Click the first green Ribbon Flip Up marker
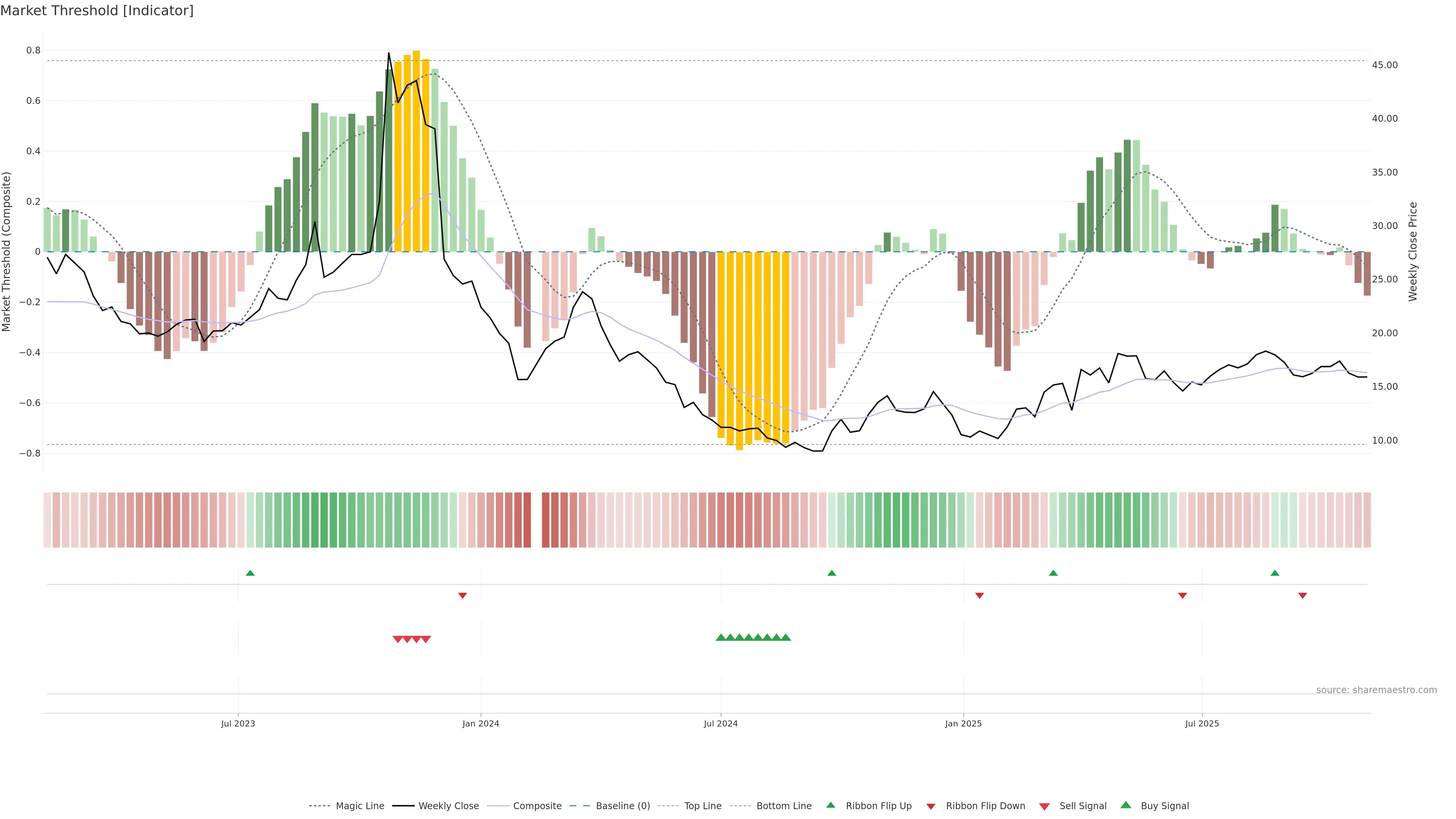The width and height of the screenshot is (1456, 819). coord(250,573)
